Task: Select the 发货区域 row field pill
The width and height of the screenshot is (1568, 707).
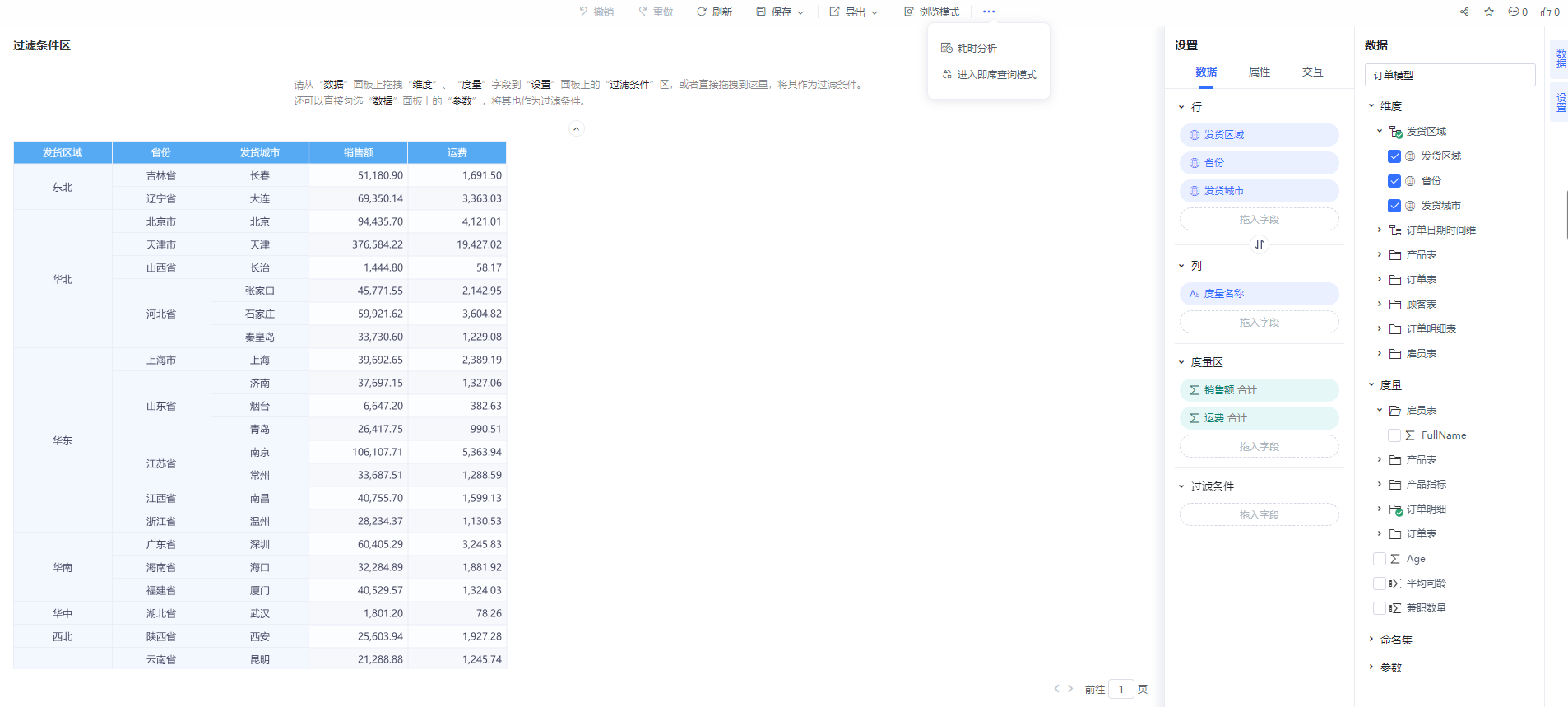Action: pos(1260,135)
